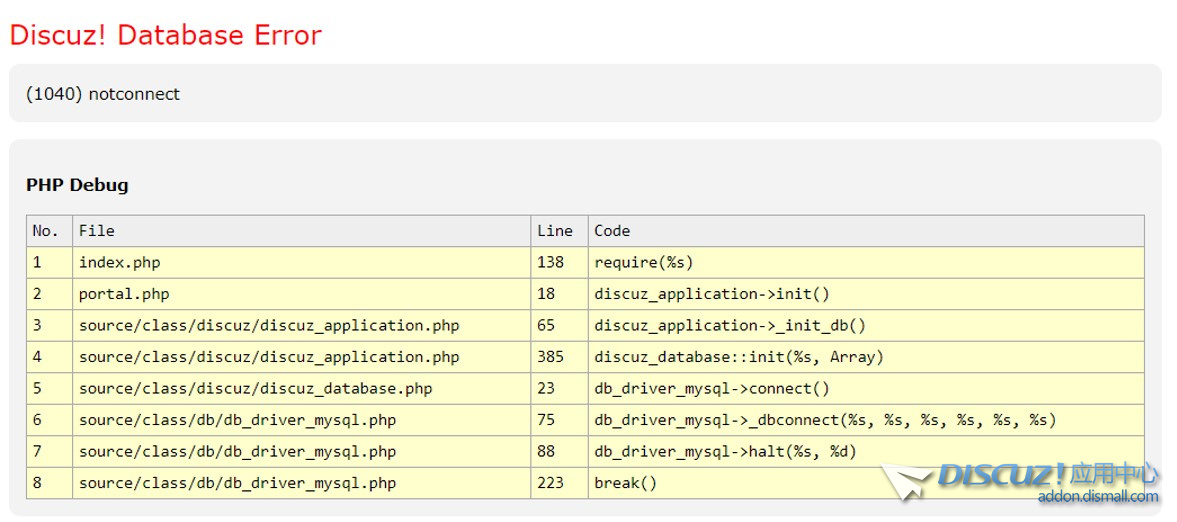Select the db_driver_mysql->connect() code cell

[711, 389]
